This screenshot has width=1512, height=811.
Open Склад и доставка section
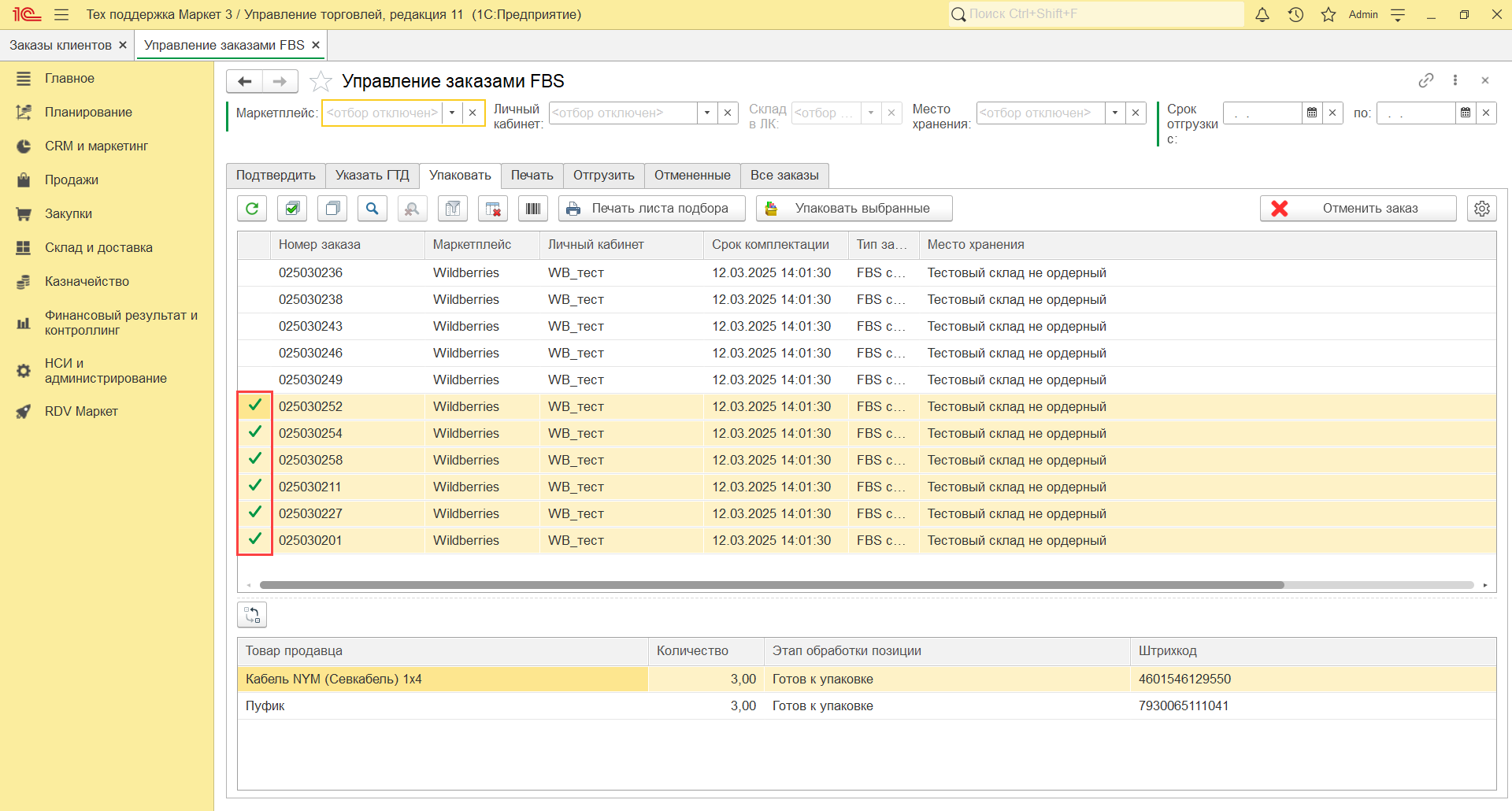click(x=98, y=247)
